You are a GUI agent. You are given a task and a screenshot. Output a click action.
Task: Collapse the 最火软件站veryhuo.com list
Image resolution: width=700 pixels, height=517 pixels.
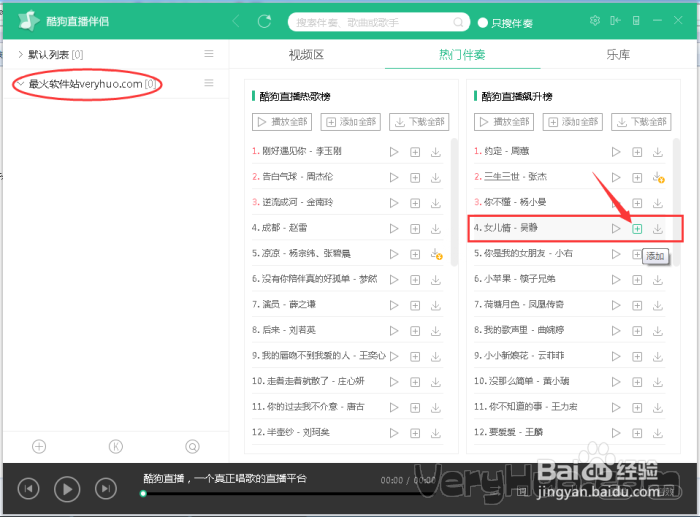(x=21, y=83)
